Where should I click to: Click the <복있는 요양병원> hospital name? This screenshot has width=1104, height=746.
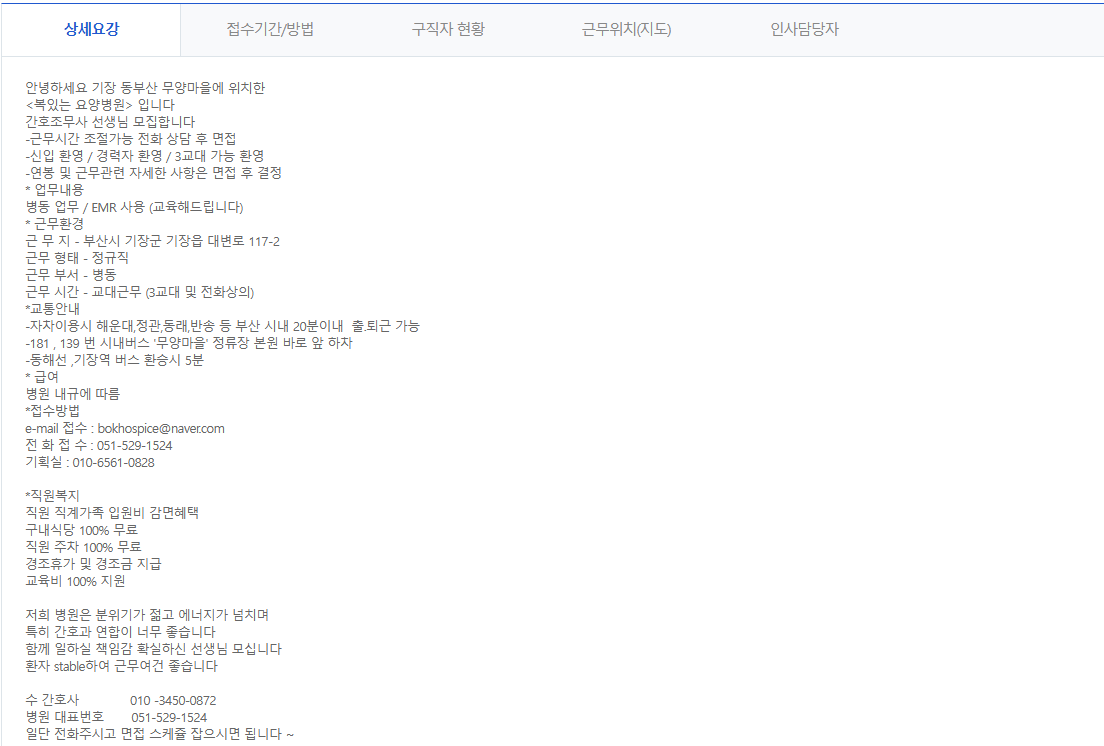point(79,105)
